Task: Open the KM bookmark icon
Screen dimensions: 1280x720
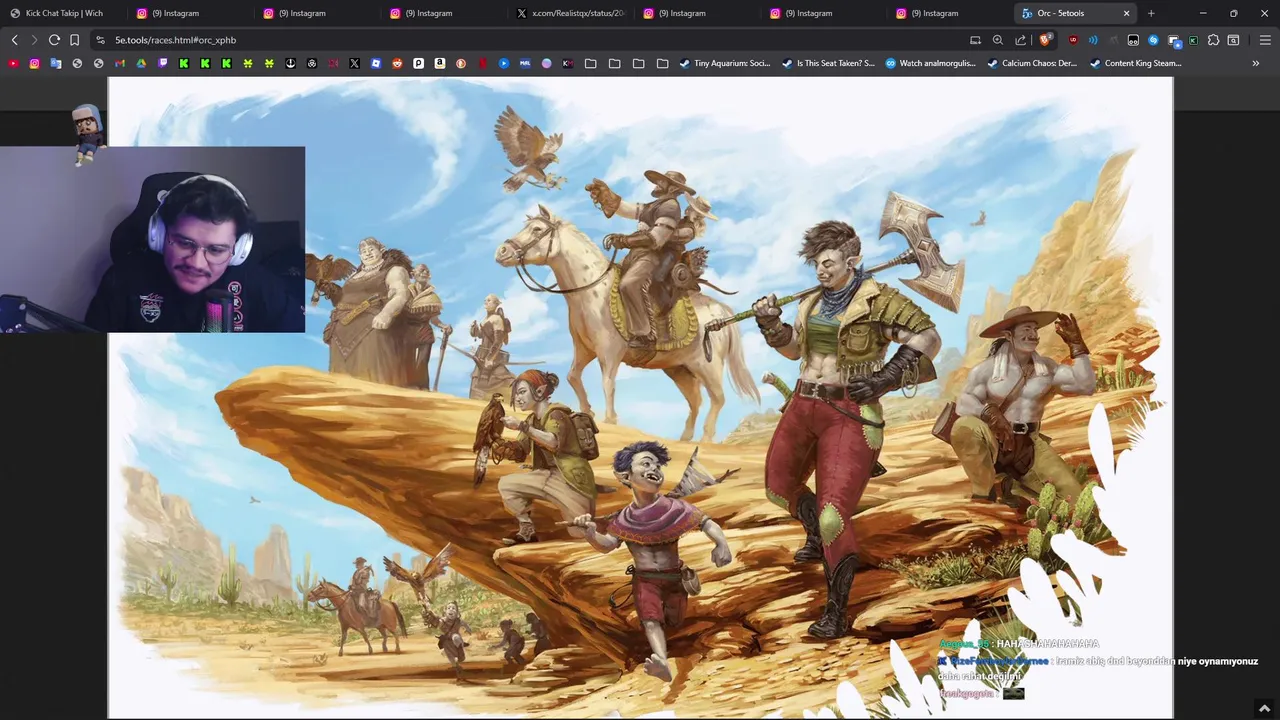Action: (x=567, y=63)
